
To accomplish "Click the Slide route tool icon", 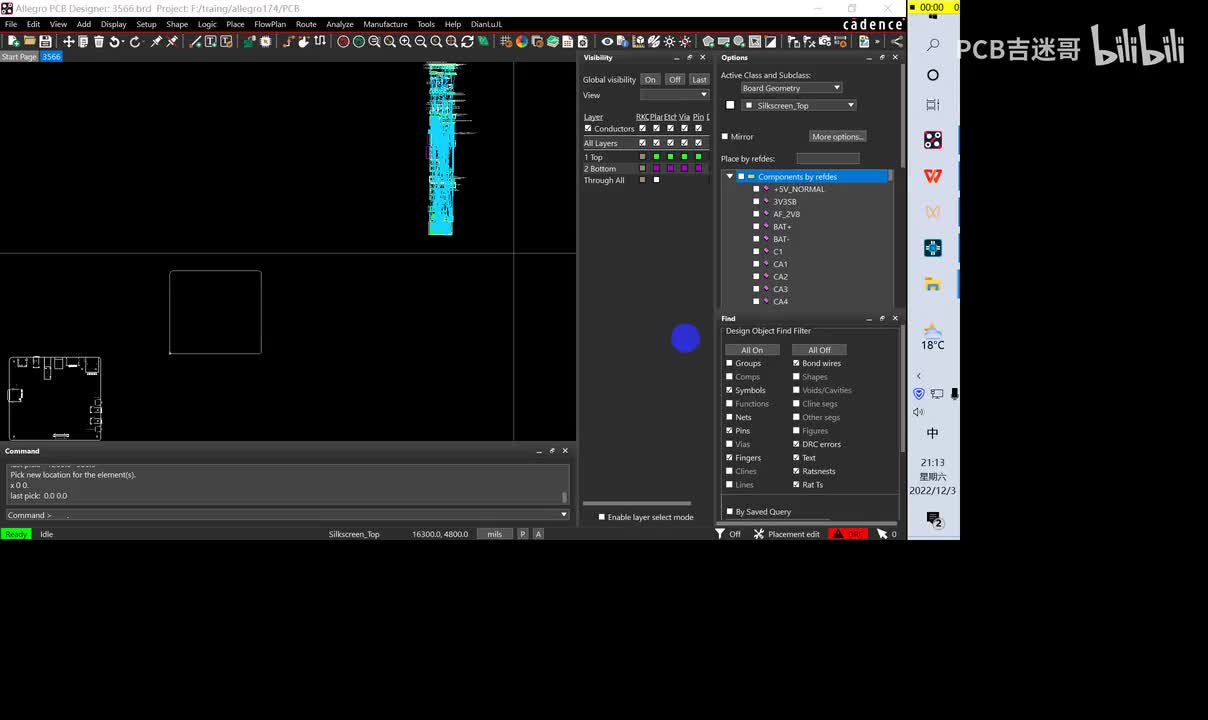I will (x=304, y=41).
